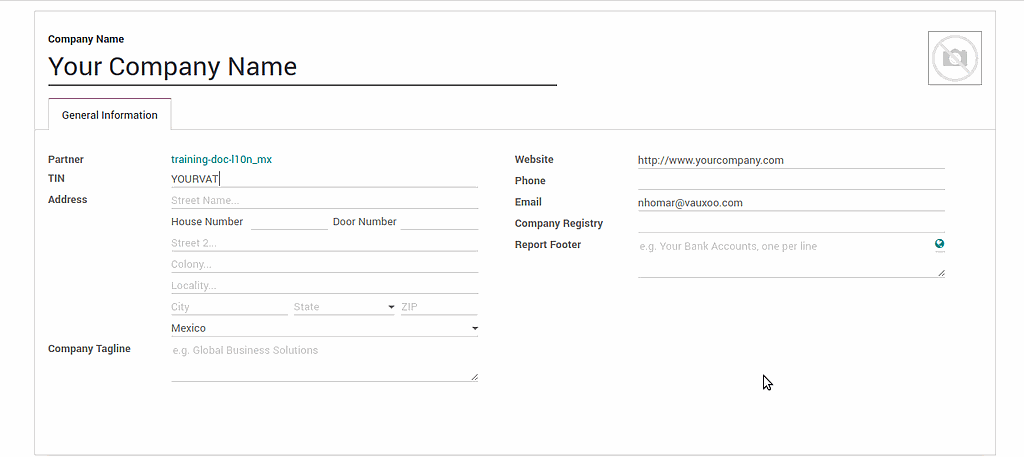Screen dimensions: 1024x457
Task: Focus the Locality input field
Action: 324,286
